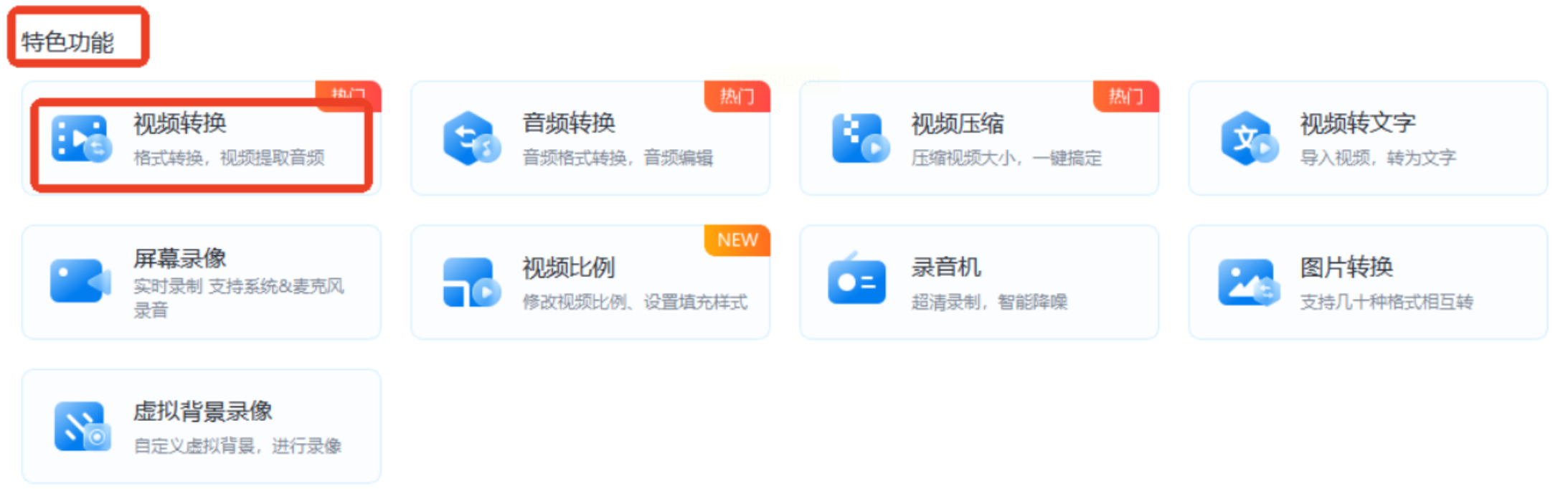Viewport: 1568px width, 489px height.
Task: Launch the 虚拟背景录像 icon
Action: pyautogui.click(x=82, y=426)
